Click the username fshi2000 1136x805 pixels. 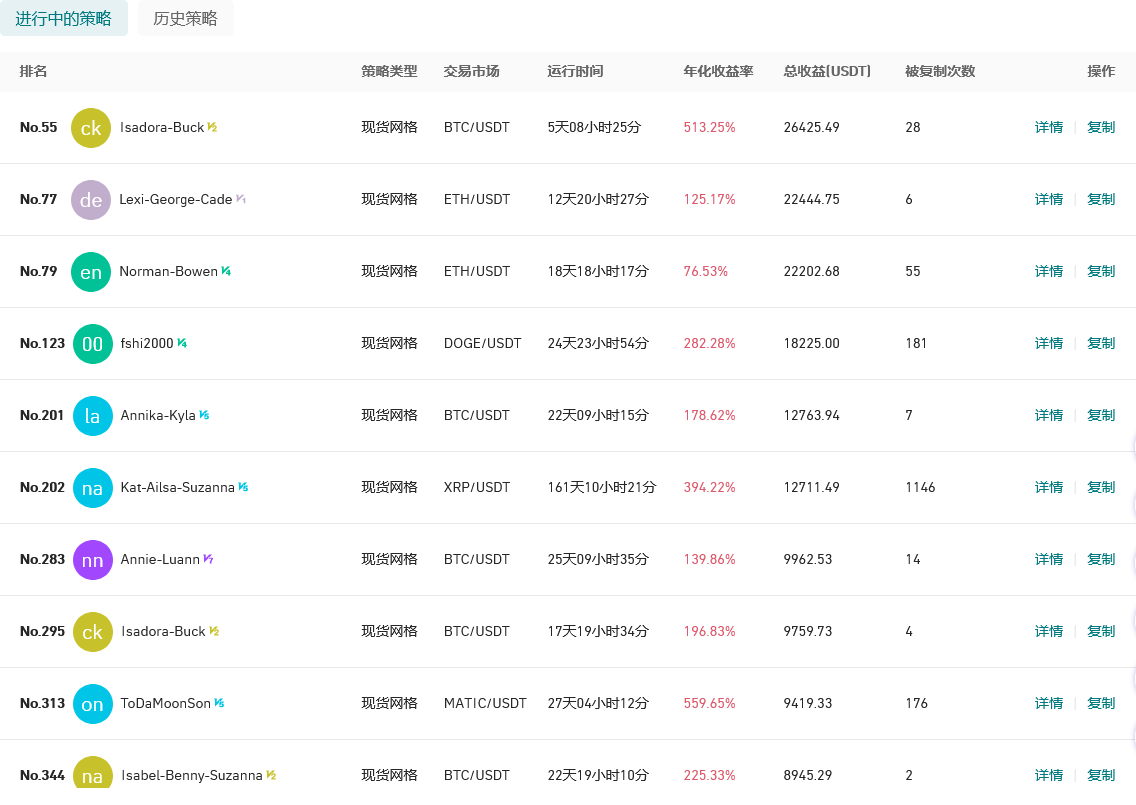pos(147,343)
